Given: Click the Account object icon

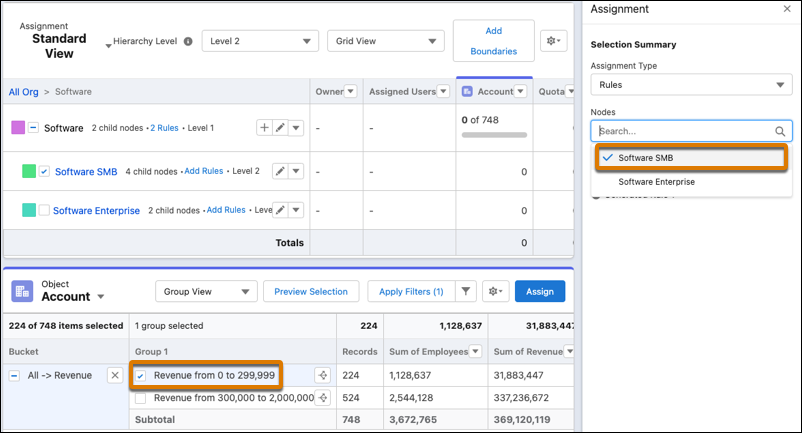Looking at the screenshot, I should pos(22,291).
